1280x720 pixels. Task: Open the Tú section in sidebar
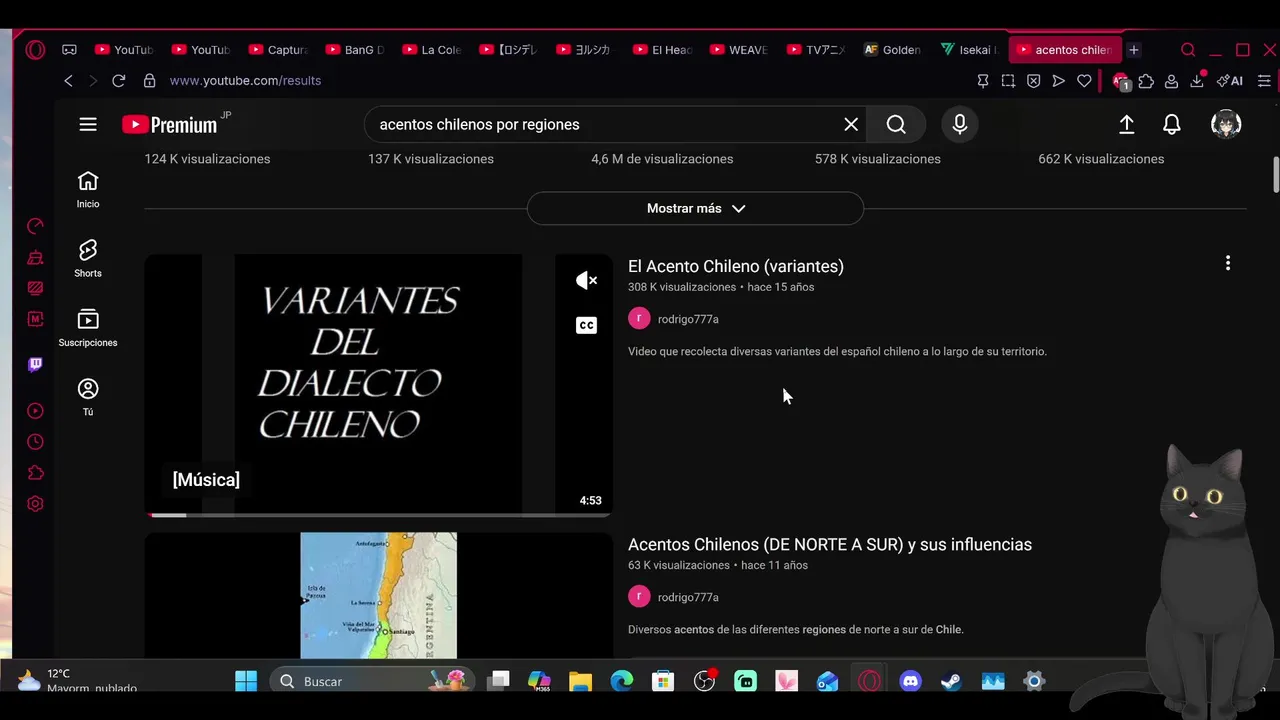[x=88, y=397]
